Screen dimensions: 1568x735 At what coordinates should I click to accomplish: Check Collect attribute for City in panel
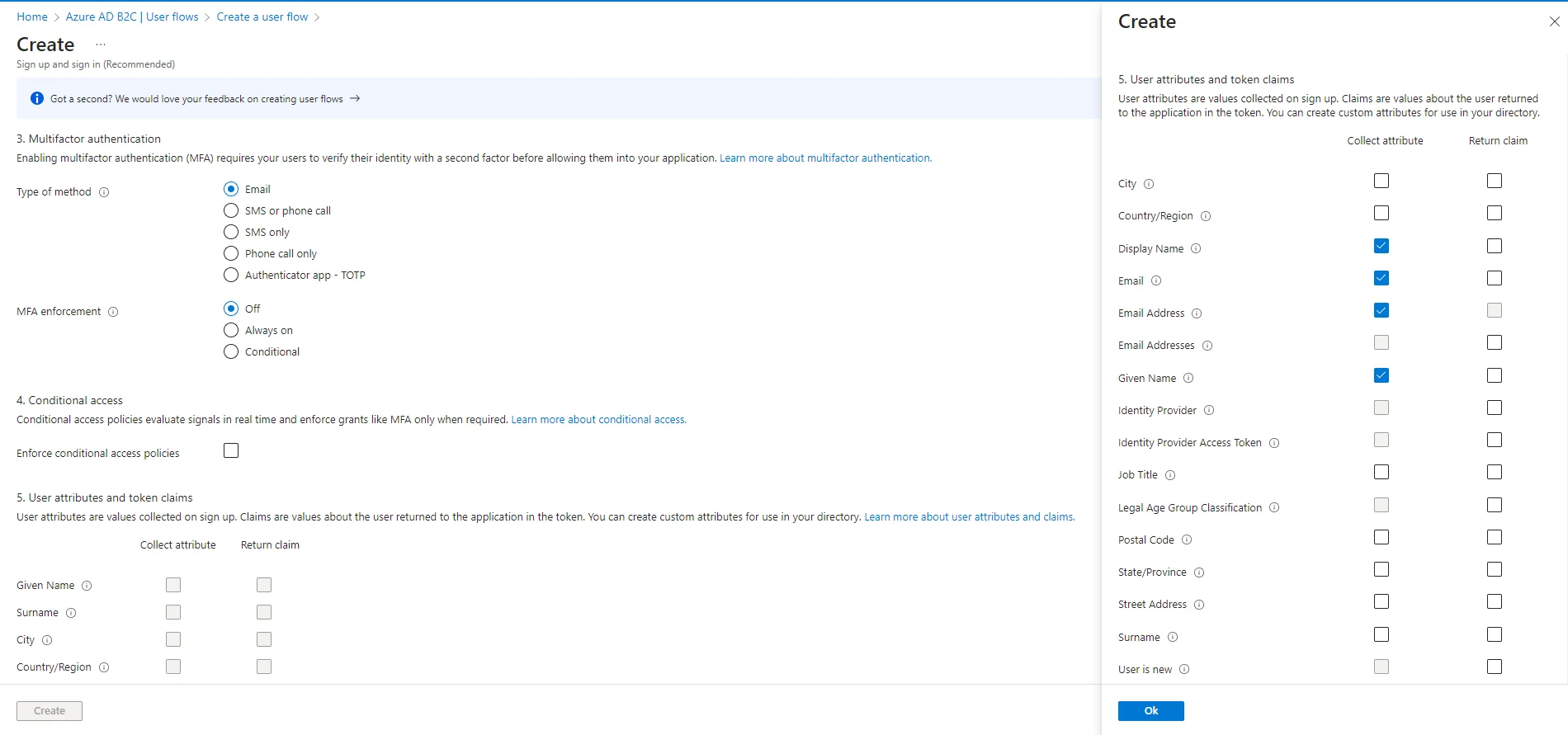pos(1381,181)
